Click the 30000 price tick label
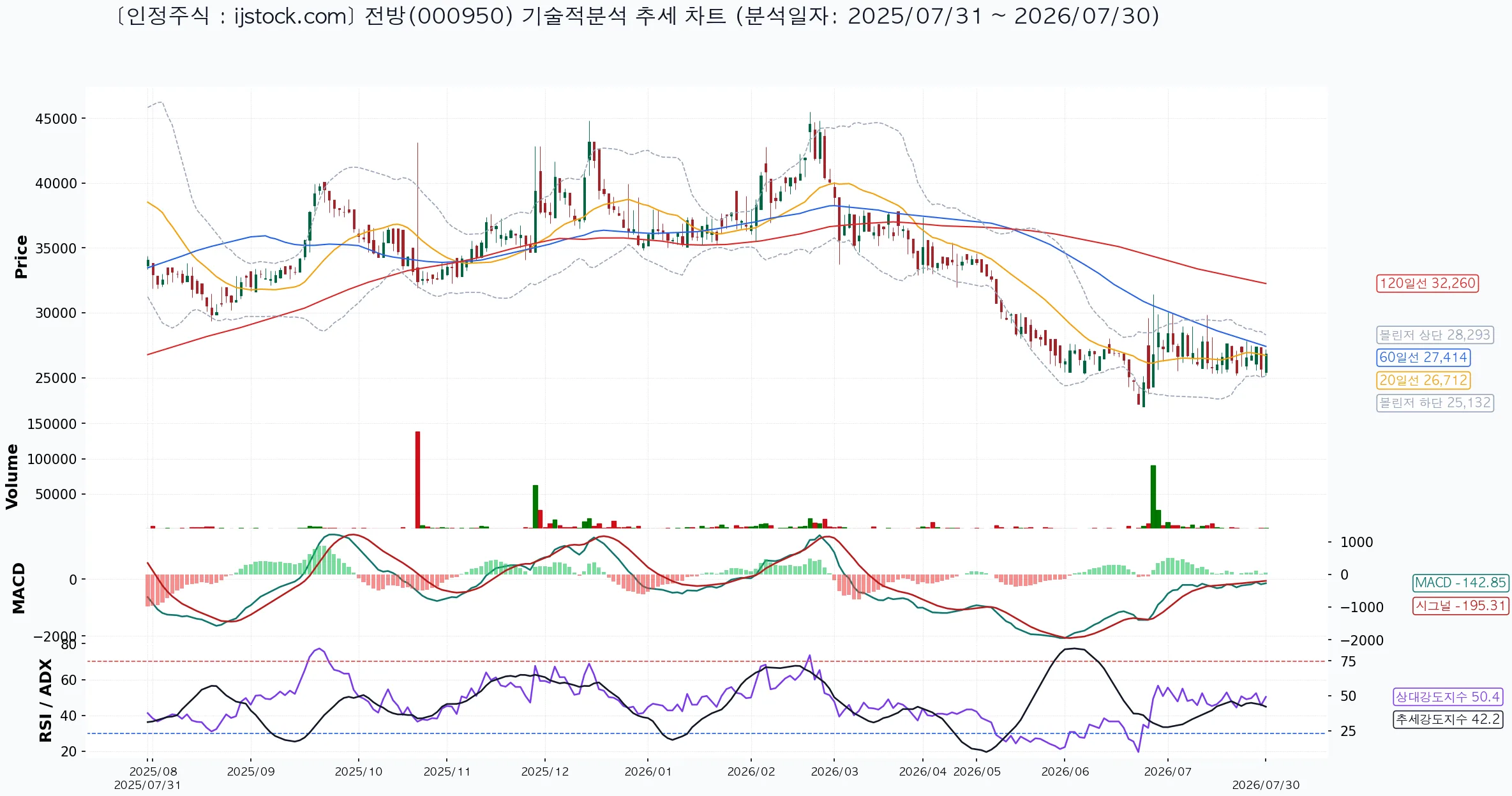The image size is (1512, 796). pyautogui.click(x=56, y=313)
